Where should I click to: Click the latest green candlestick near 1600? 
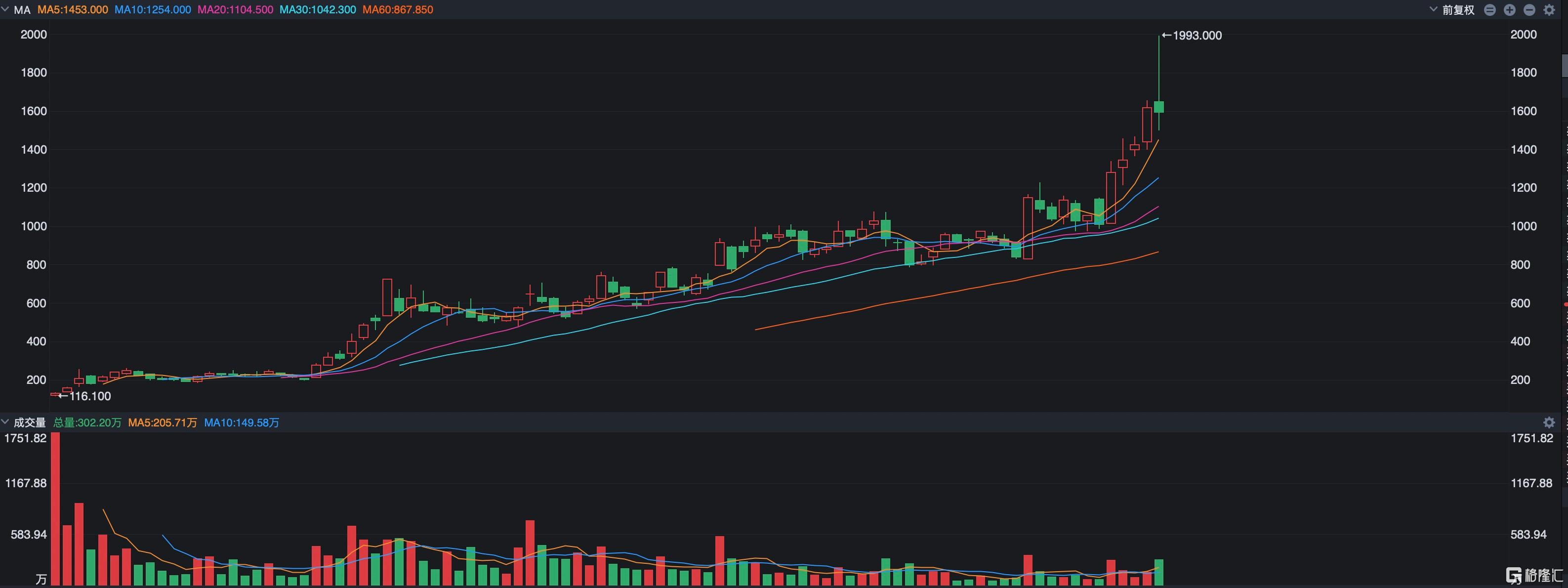coord(1159,107)
